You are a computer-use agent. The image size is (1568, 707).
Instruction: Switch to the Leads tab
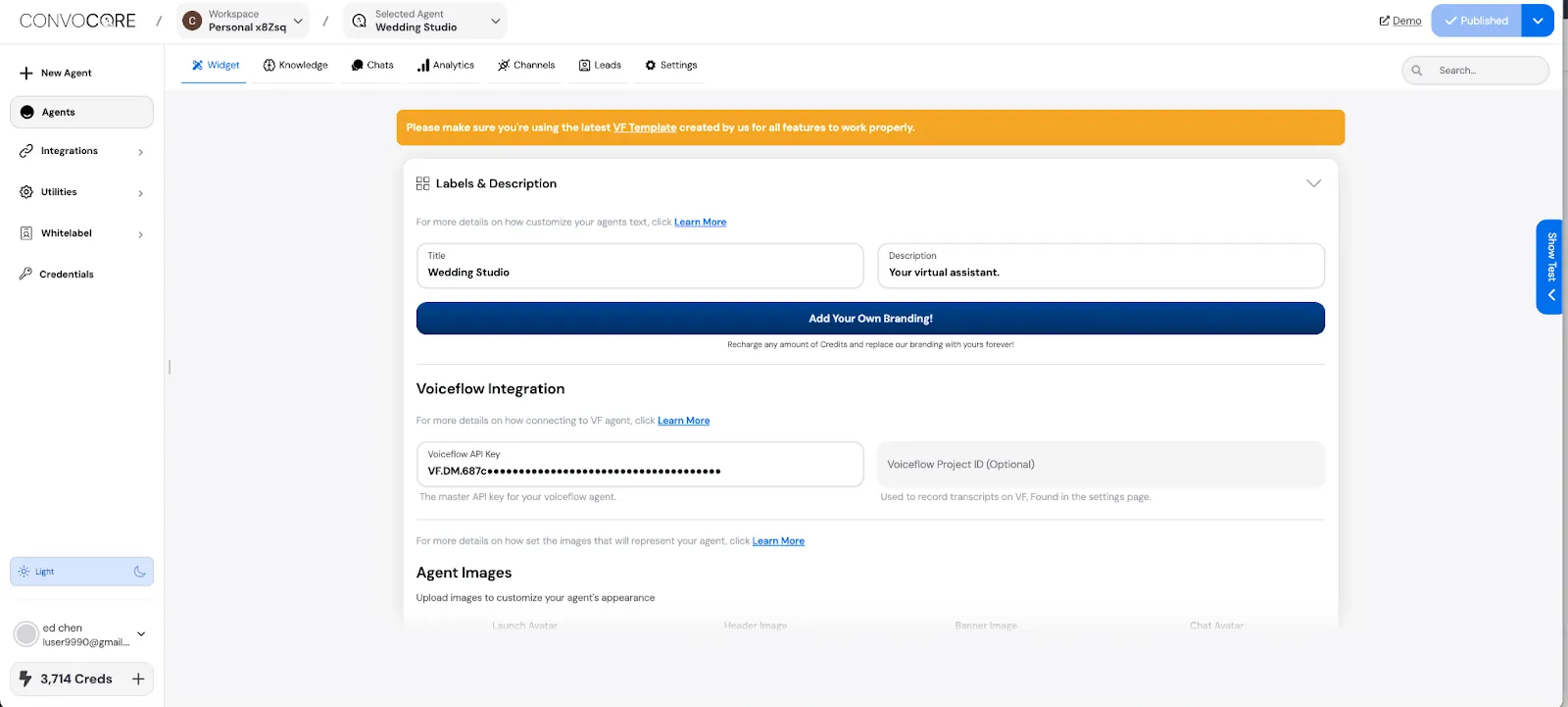tap(600, 65)
